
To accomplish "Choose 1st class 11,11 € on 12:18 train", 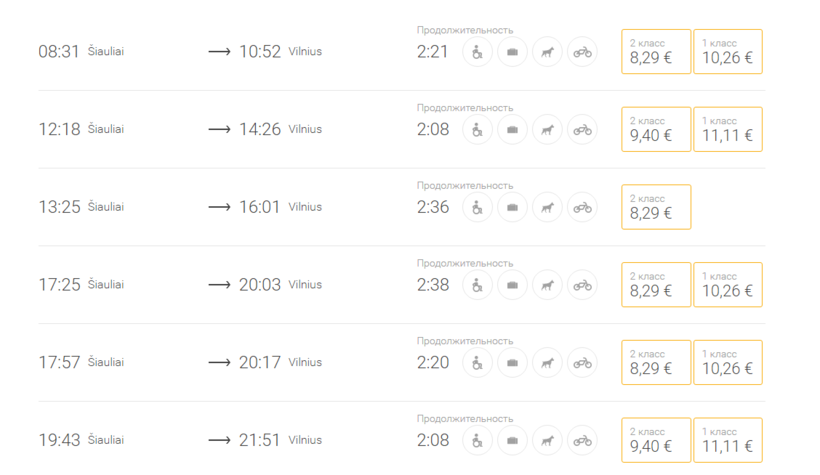I will pos(727,130).
